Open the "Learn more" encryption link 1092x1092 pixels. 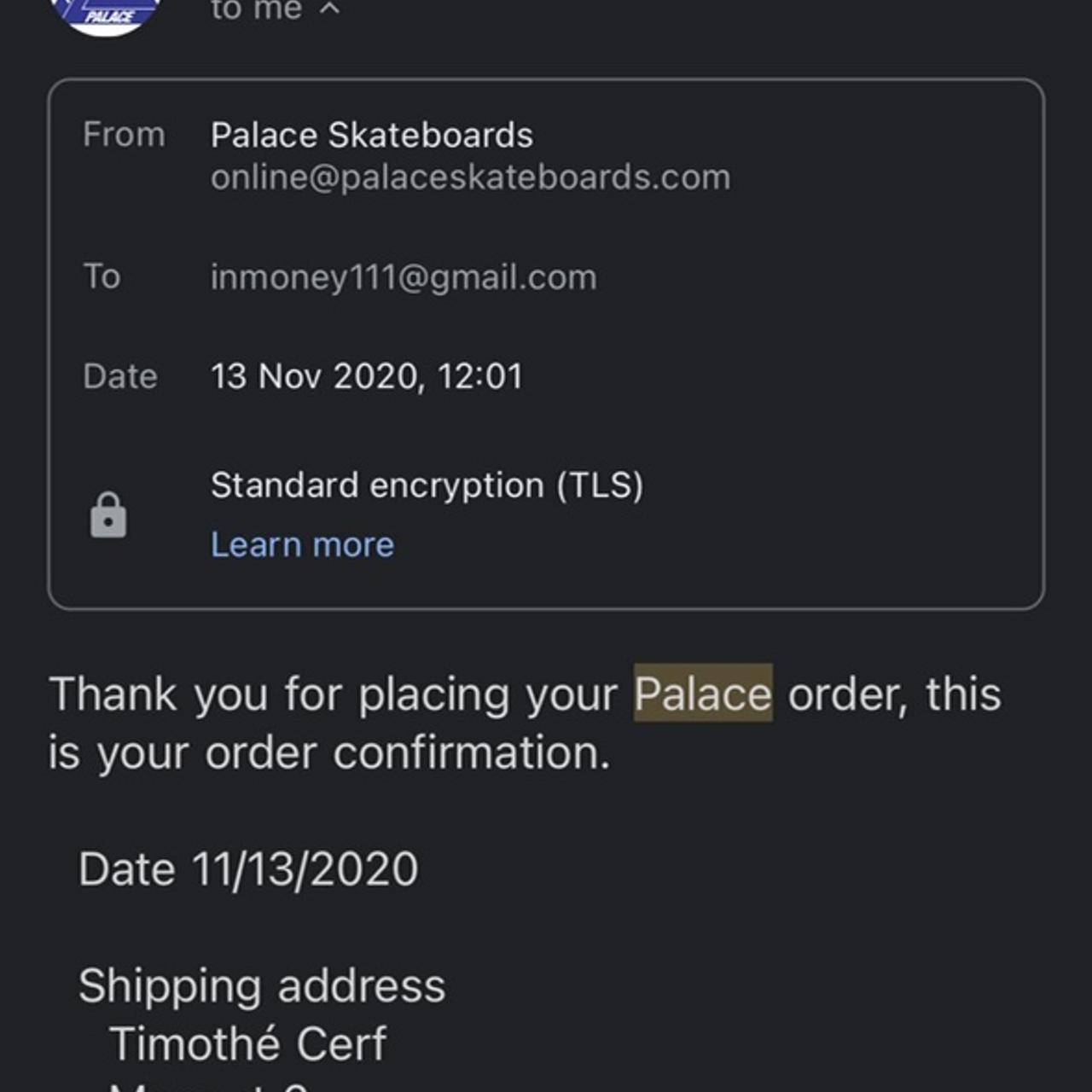pyautogui.click(x=302, y=544)
